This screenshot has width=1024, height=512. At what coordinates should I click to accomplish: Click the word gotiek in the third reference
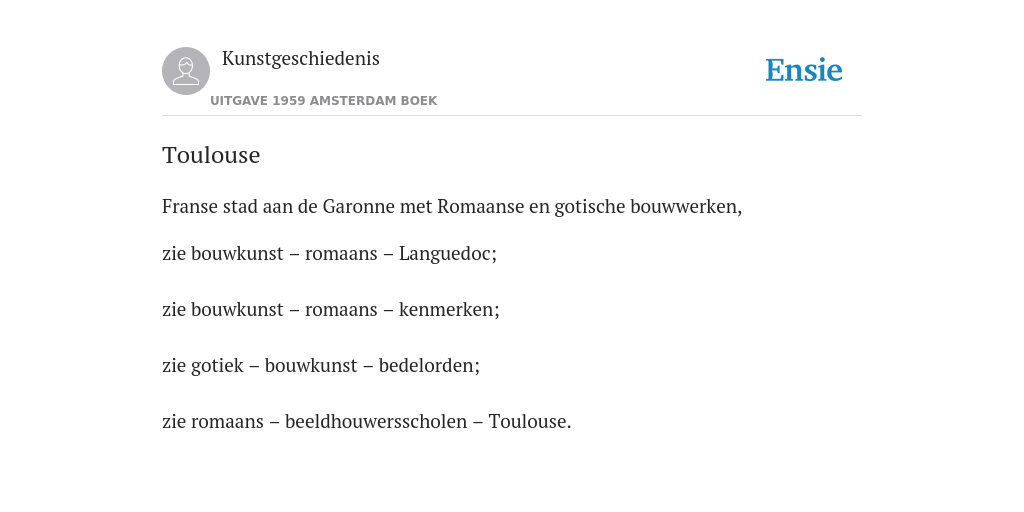click(x=217, y=366)
